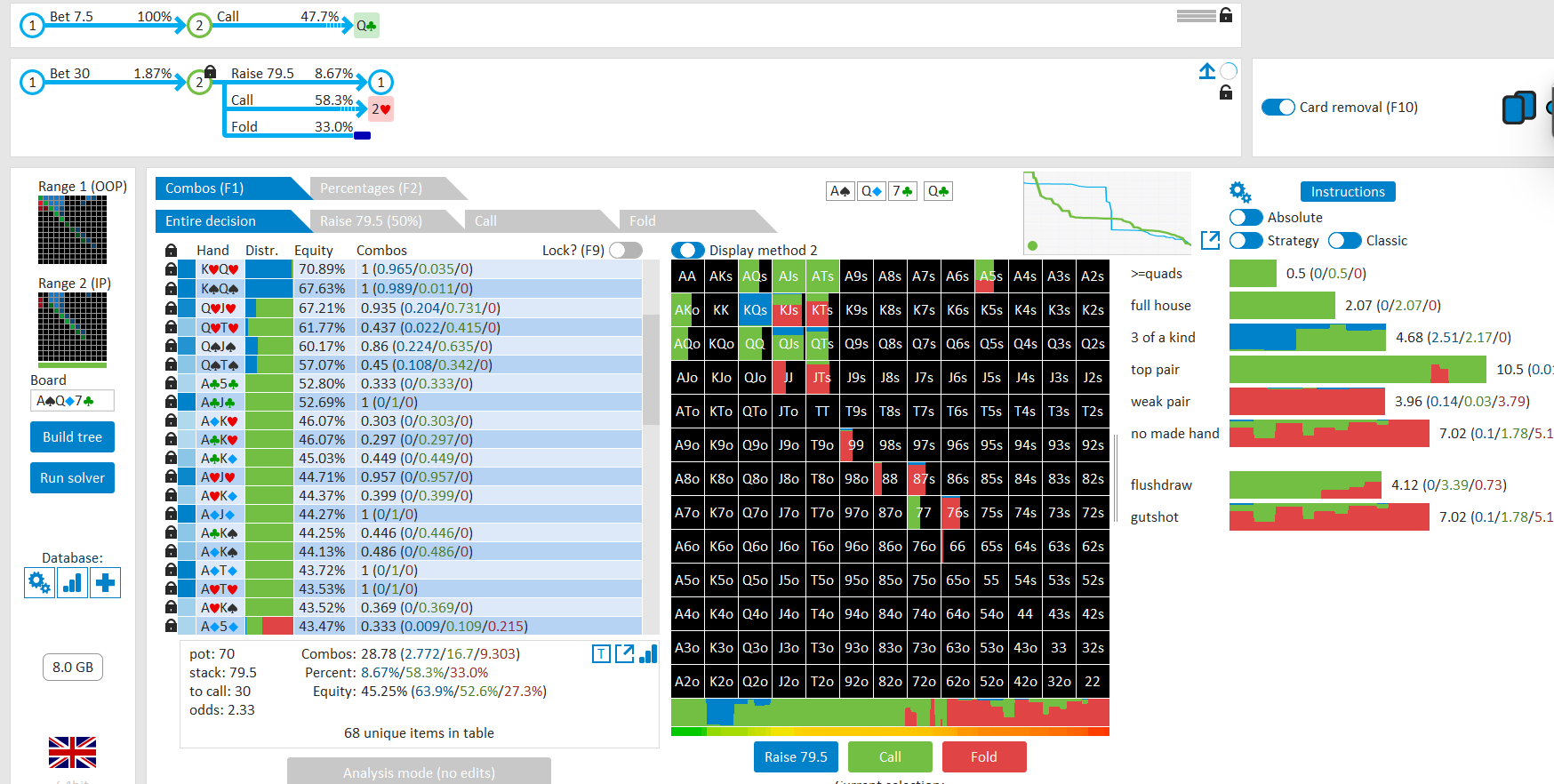Click the lock icon in hand table header
Screen dimensions: 1554x784
pos(171,251)
